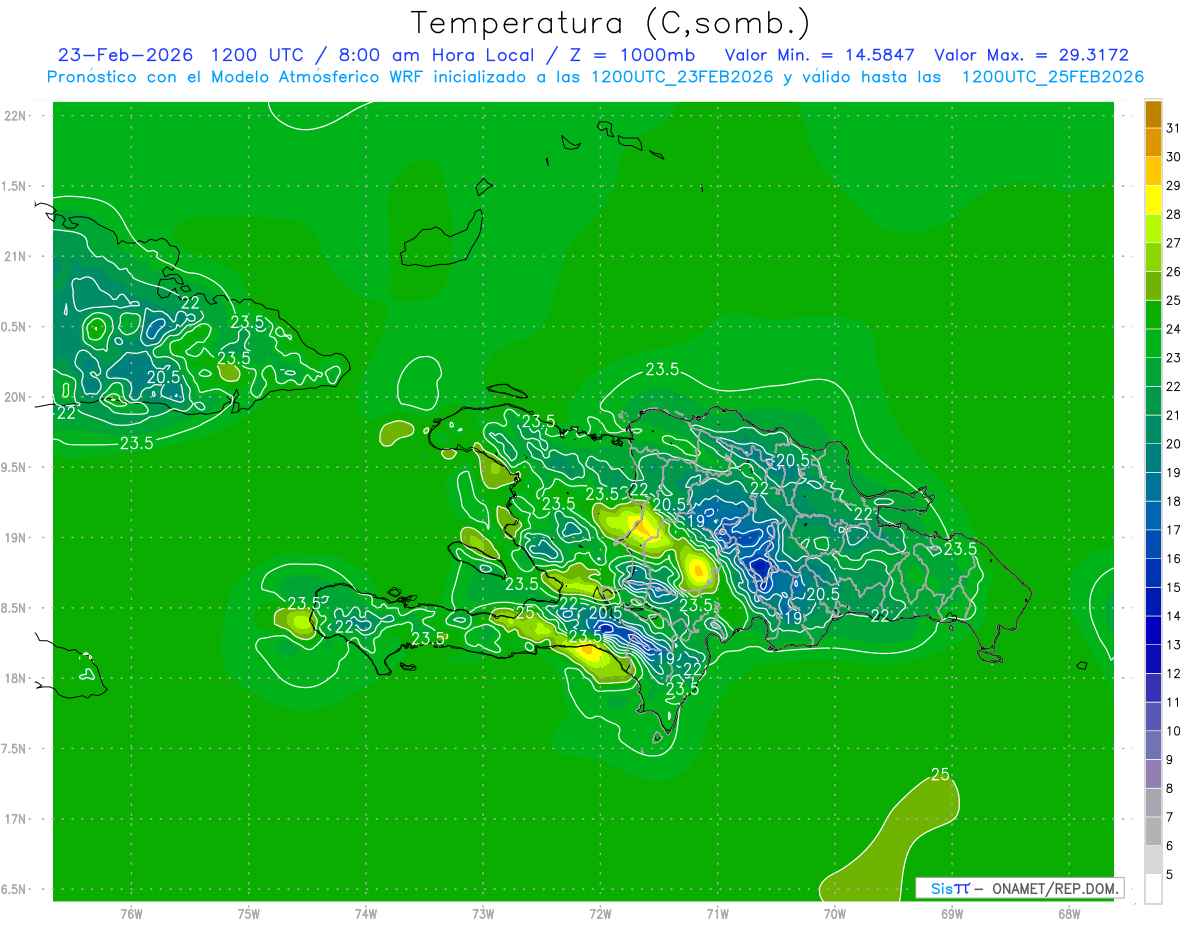This screenshot has width=1200, height=927.
Task: Click the "73W" longitude axis label
Action: click(483, 913)
